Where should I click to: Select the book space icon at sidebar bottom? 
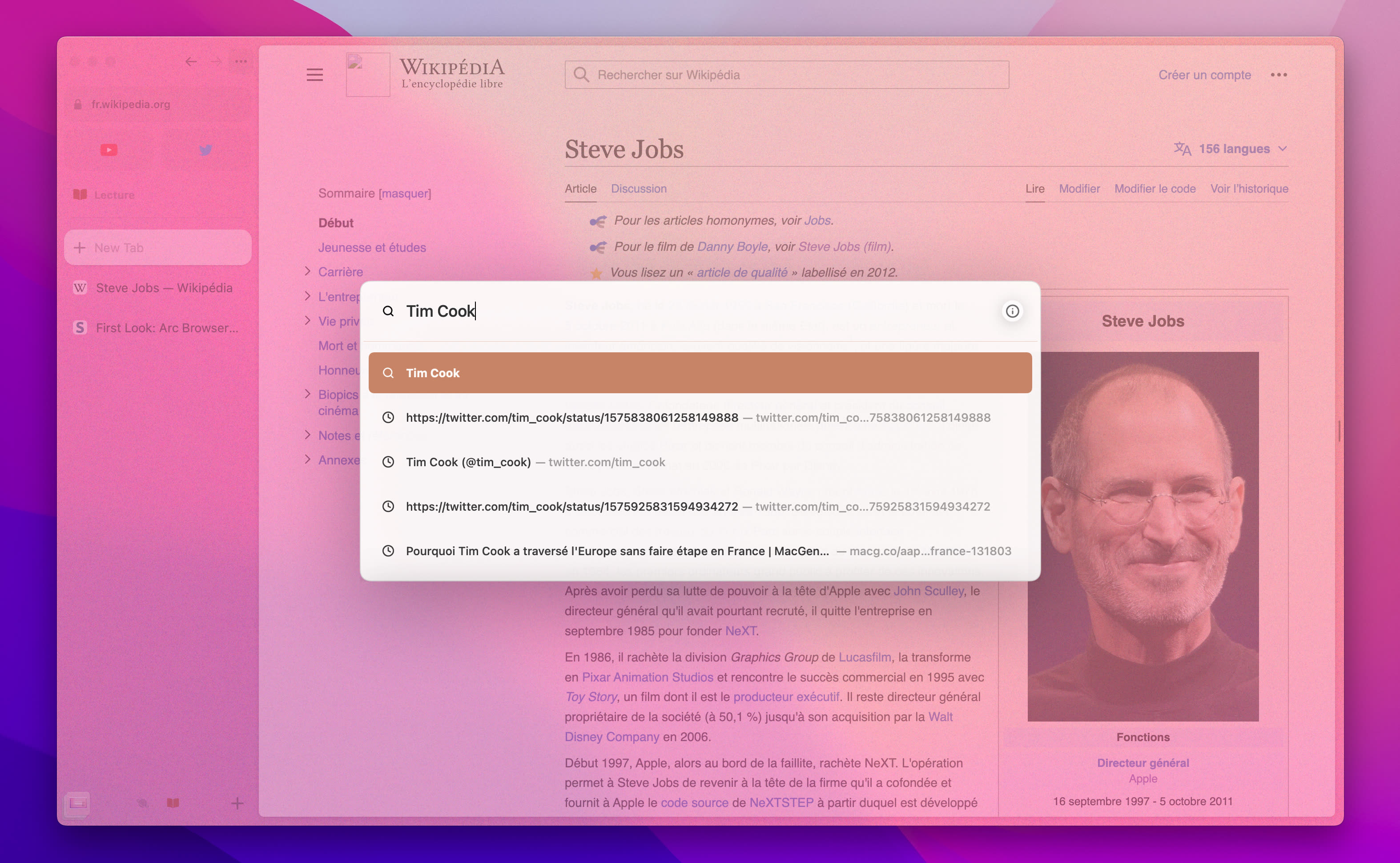173,804
